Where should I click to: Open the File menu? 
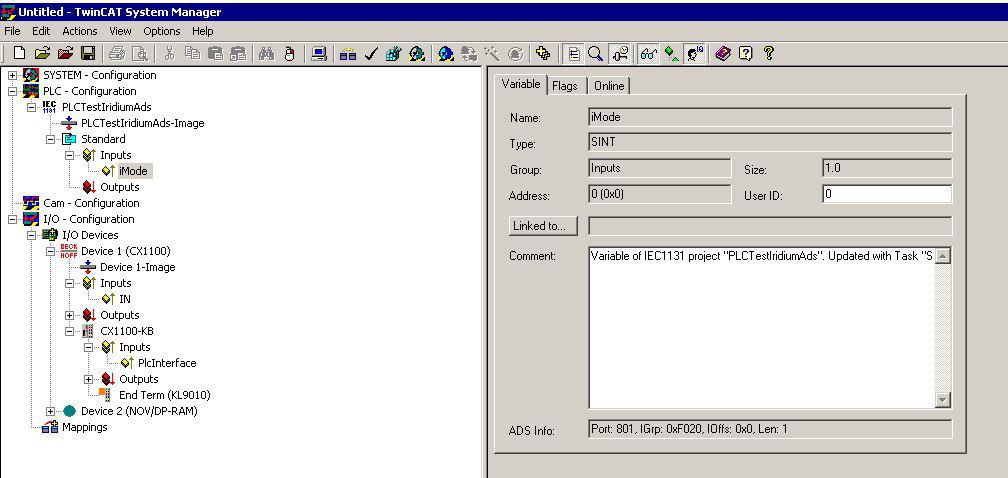tap(12, 31)
